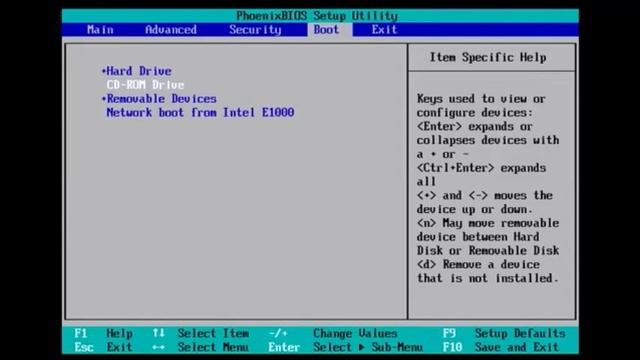The image size is (640, 360).
Task: Click the F9 key hint
Action: point(449,333)
